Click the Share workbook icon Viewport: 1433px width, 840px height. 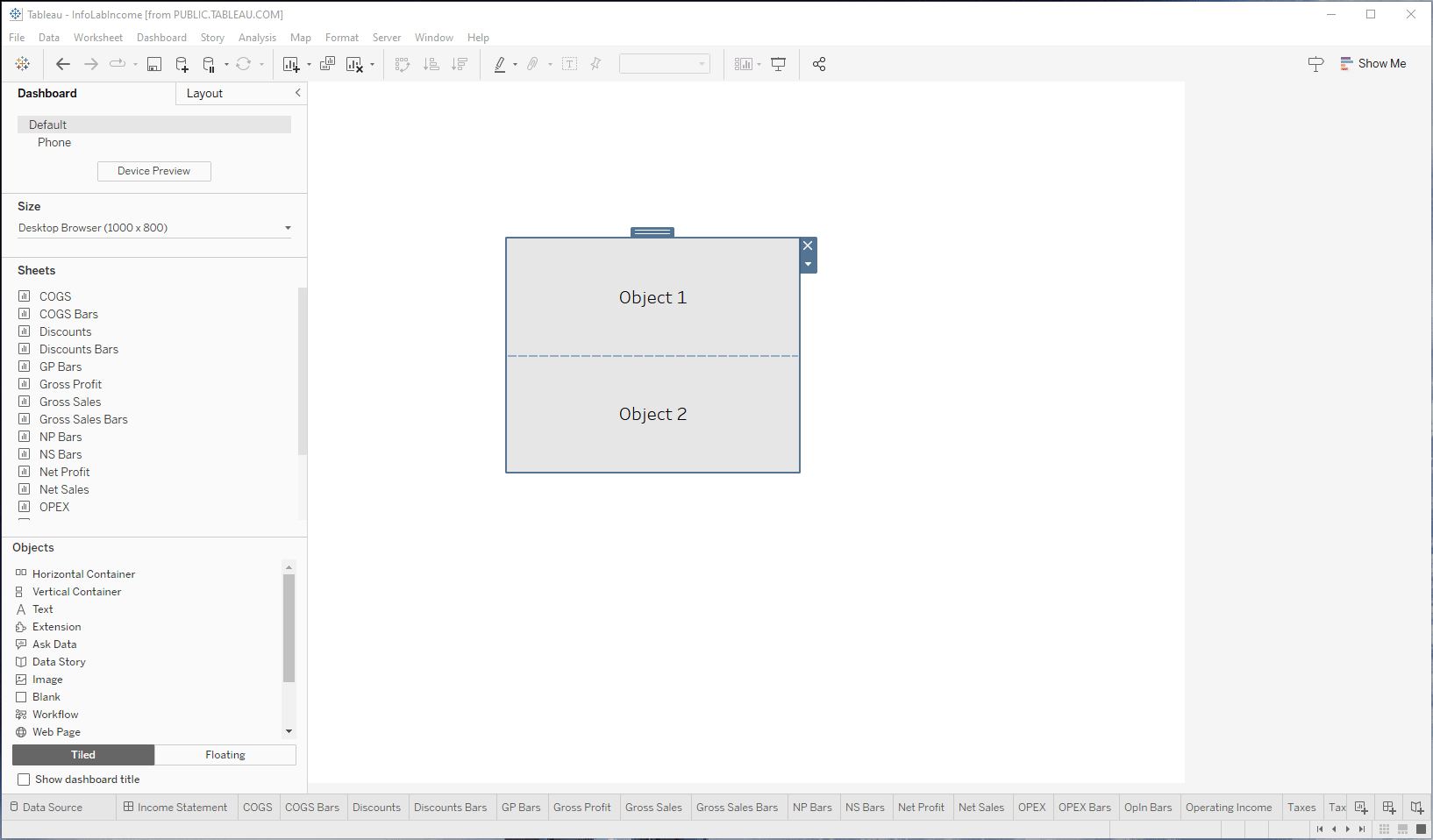click(x=819, y=64)
